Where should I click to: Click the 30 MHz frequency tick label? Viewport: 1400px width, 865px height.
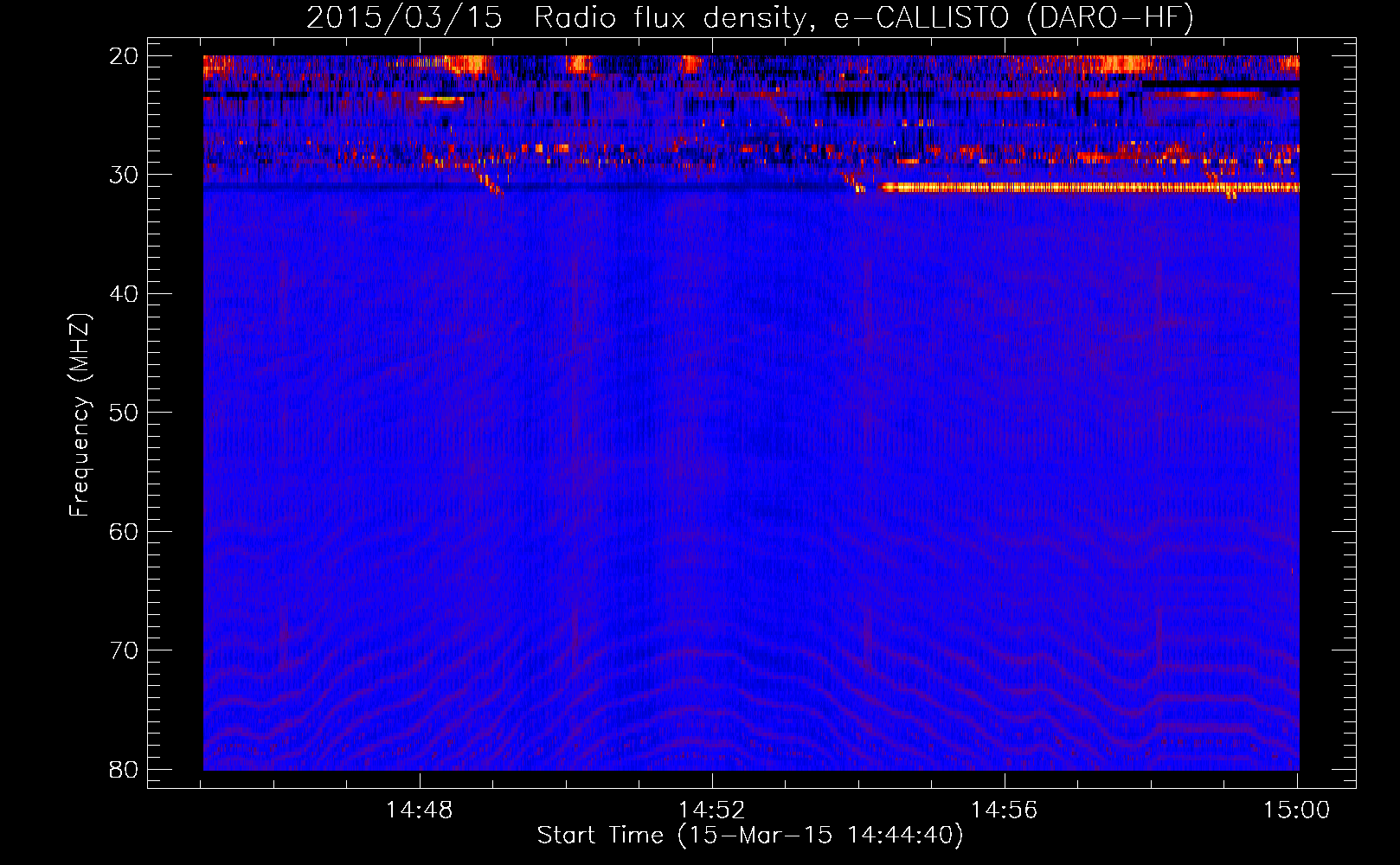(x=124, y=175)
